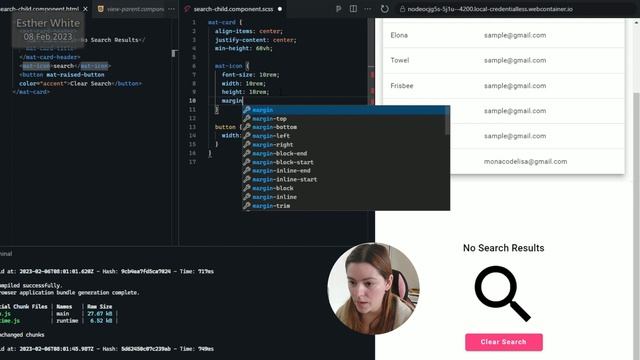Click the autocomplete list scrollbar
Image resolution: width=640 pixels, height=360 pixels.
(448, 121)
